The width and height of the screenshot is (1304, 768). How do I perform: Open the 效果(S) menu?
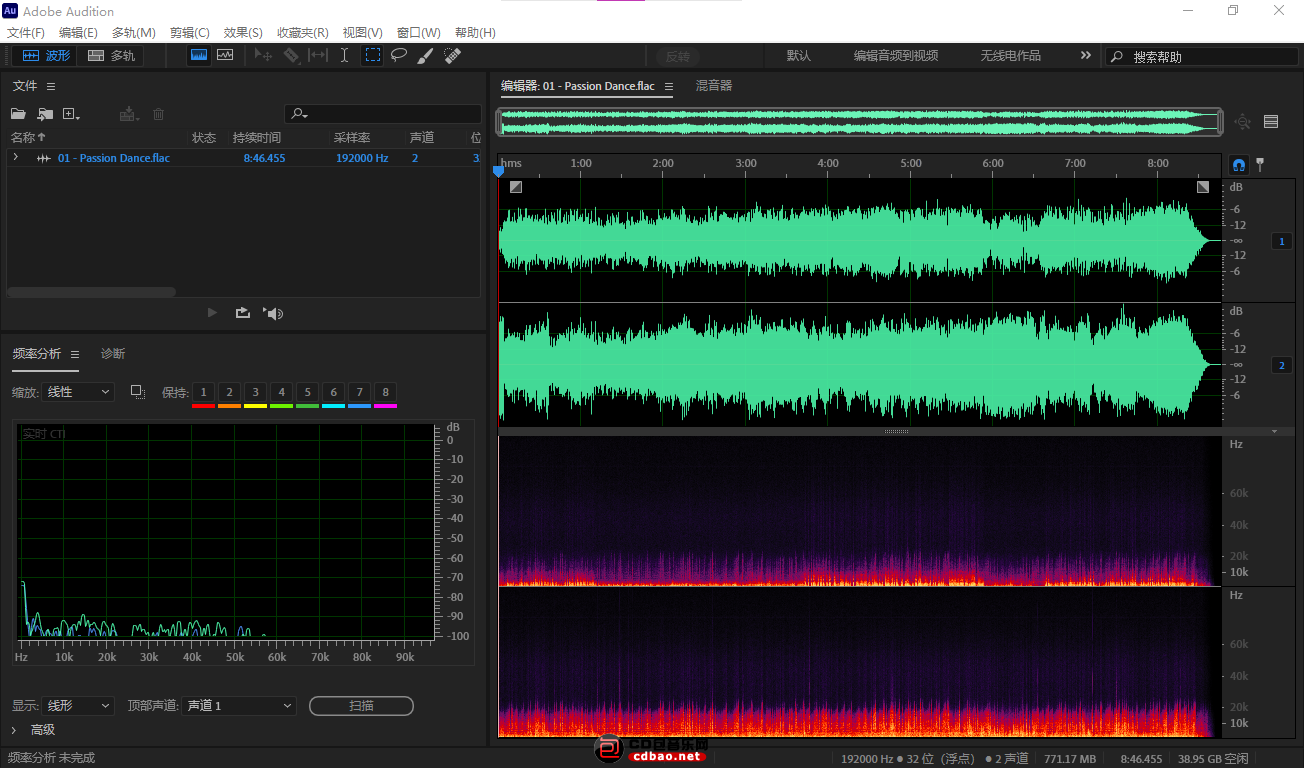243,33
